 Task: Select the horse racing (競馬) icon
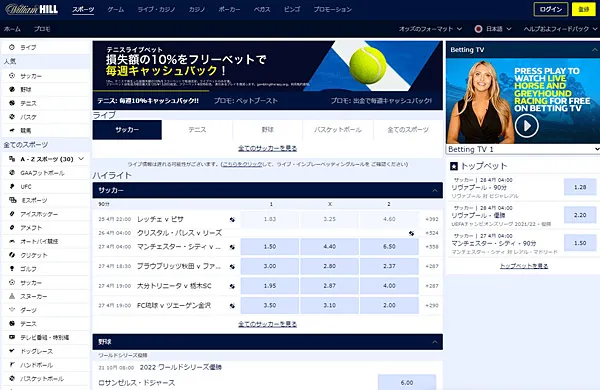click(x=12, y=130)
